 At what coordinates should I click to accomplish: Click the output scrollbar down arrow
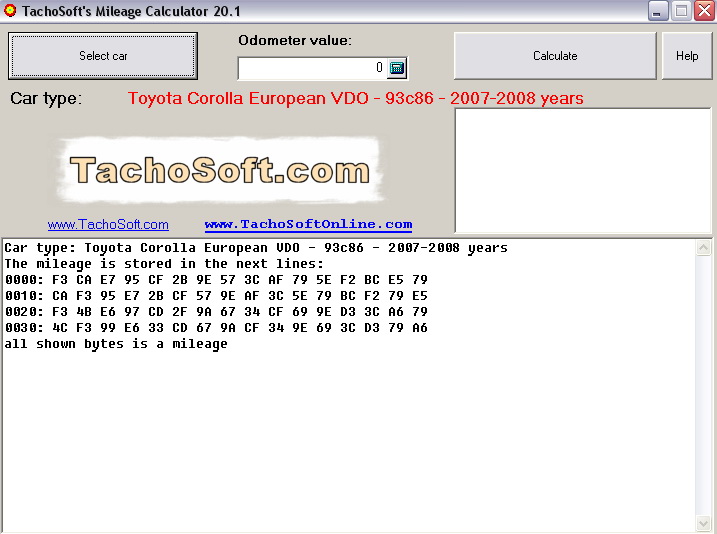pos(703,523)
